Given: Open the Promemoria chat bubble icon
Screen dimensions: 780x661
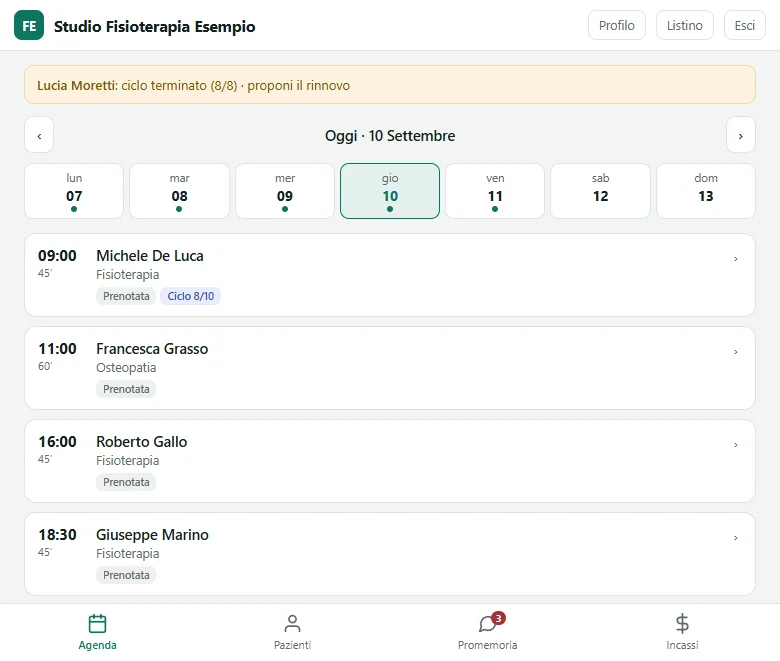Looking at the screenshot, I should (x=487, y=624).
